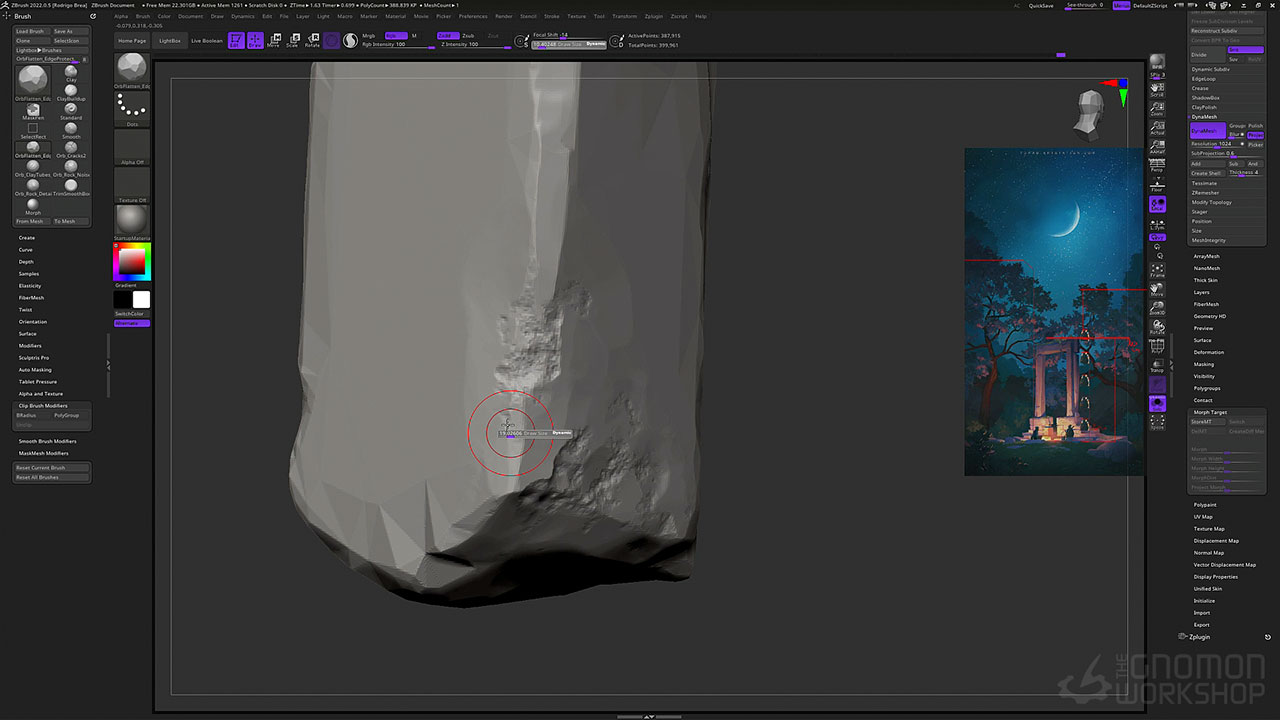Switch to Scale gizmo mode
1280x720 pixels.
coord(292,41)
